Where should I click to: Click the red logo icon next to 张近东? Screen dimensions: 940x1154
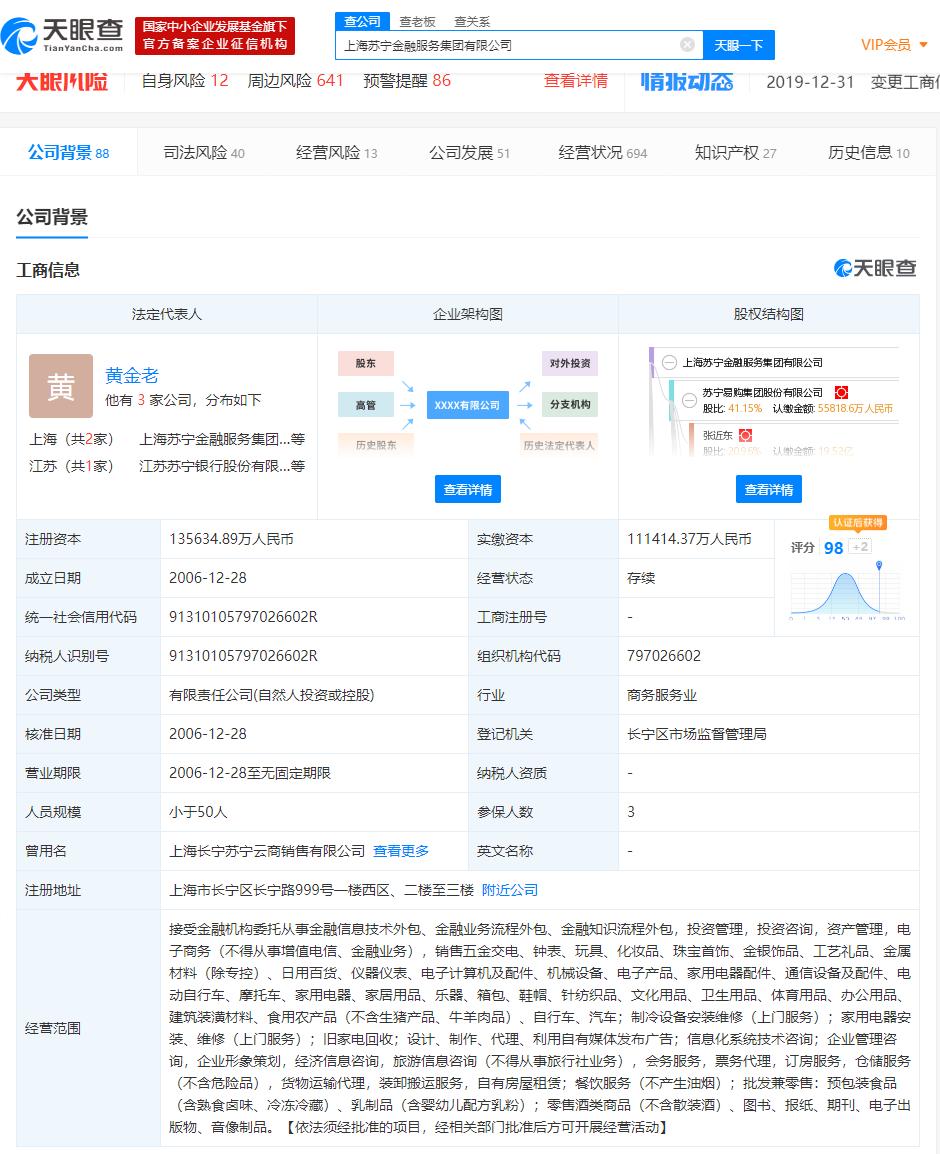pos(746,435)
